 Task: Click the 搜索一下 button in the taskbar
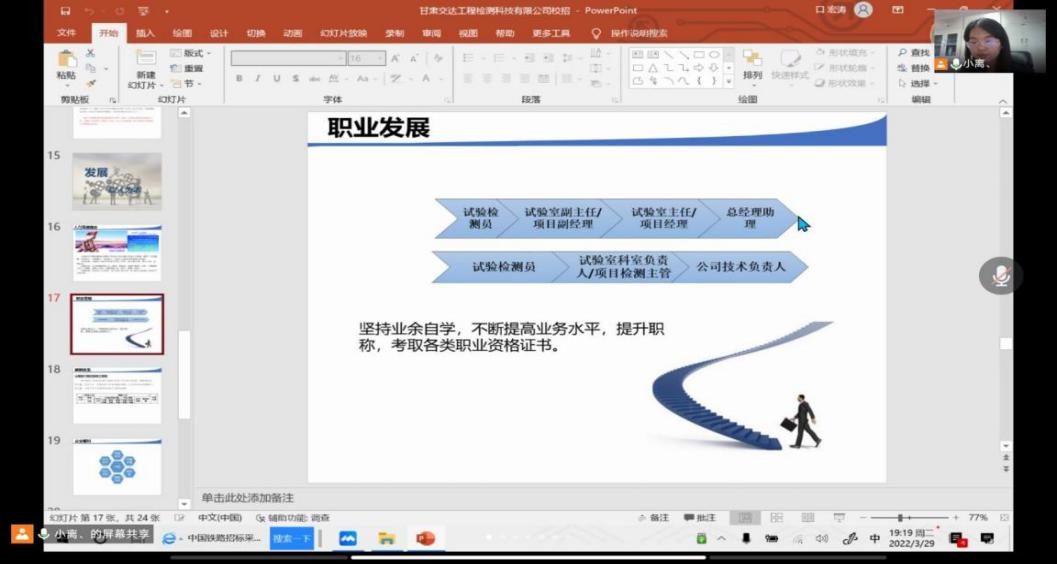pyautogui.click(x=292, y=538)
